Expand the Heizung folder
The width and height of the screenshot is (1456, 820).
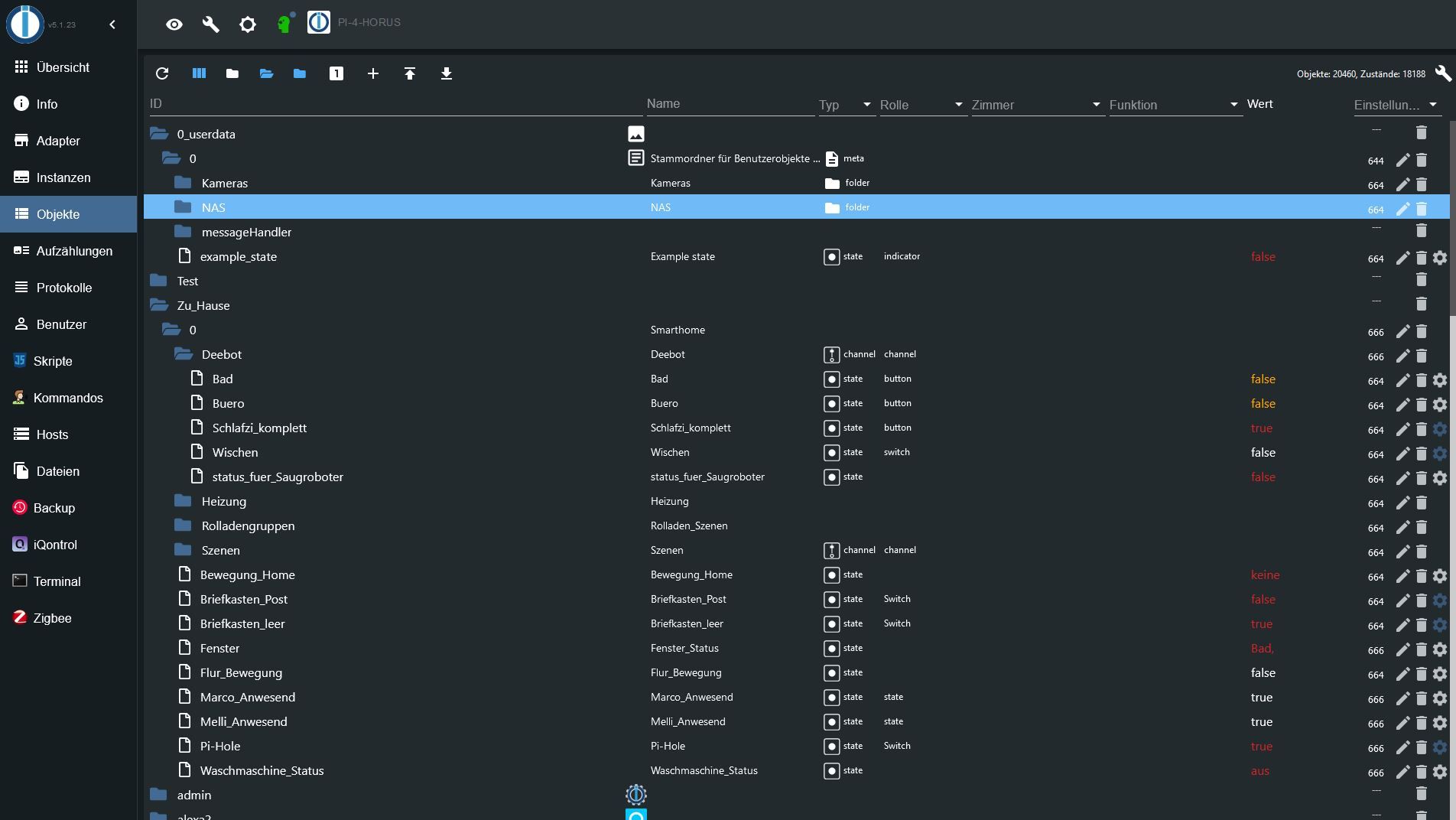183,501
